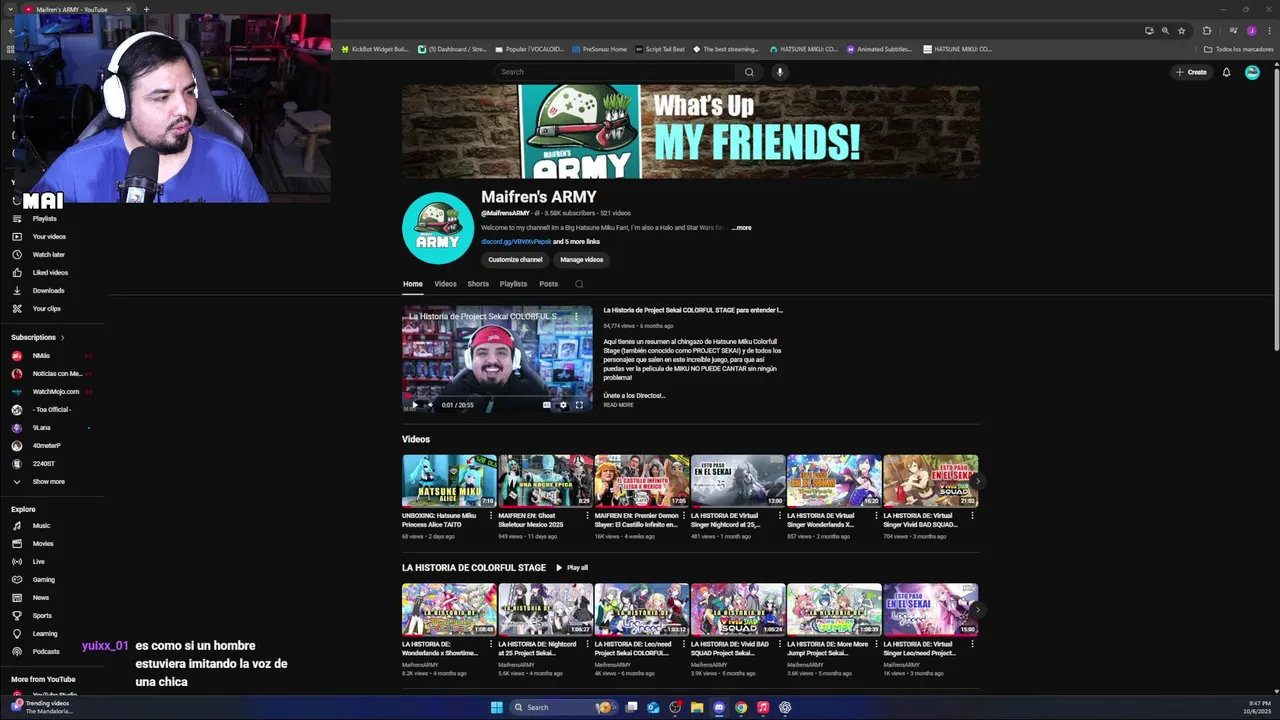The height and width of the screenshot is (720, 1280).
Task: Open Todos los marcadores bookmarks folder
Action: 1238,49
